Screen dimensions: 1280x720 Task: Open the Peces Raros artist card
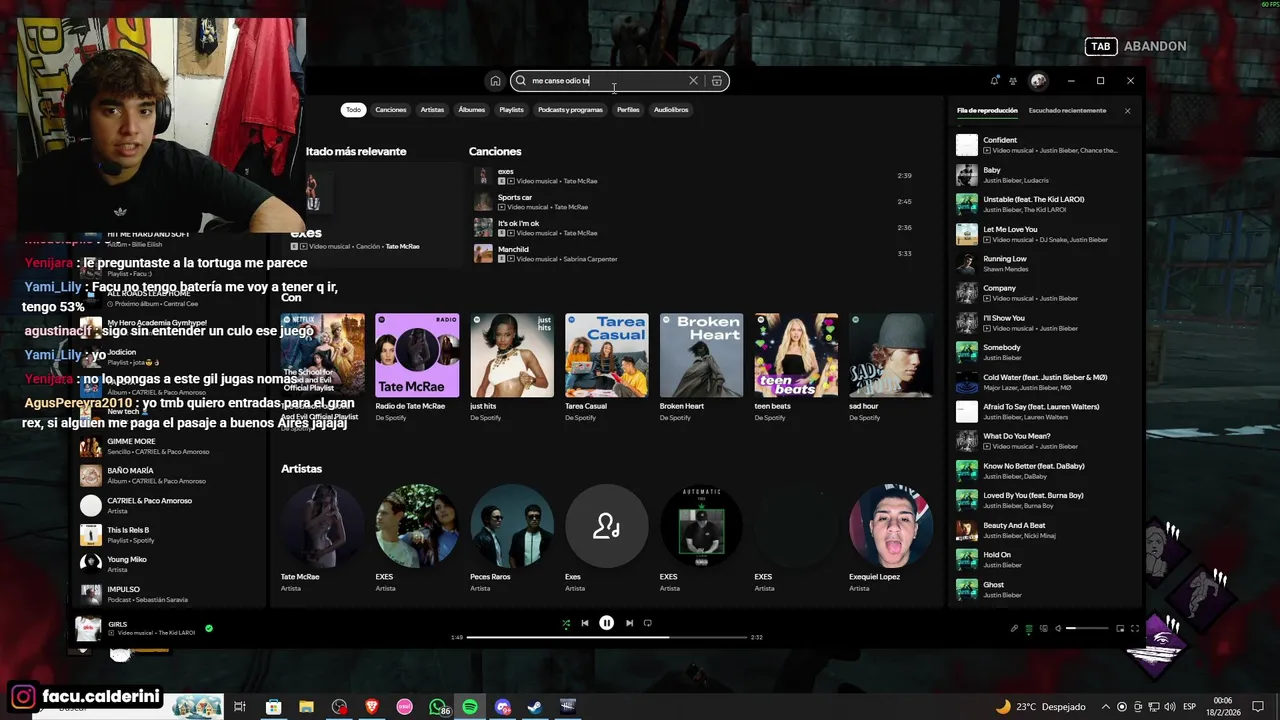[512, 539]
